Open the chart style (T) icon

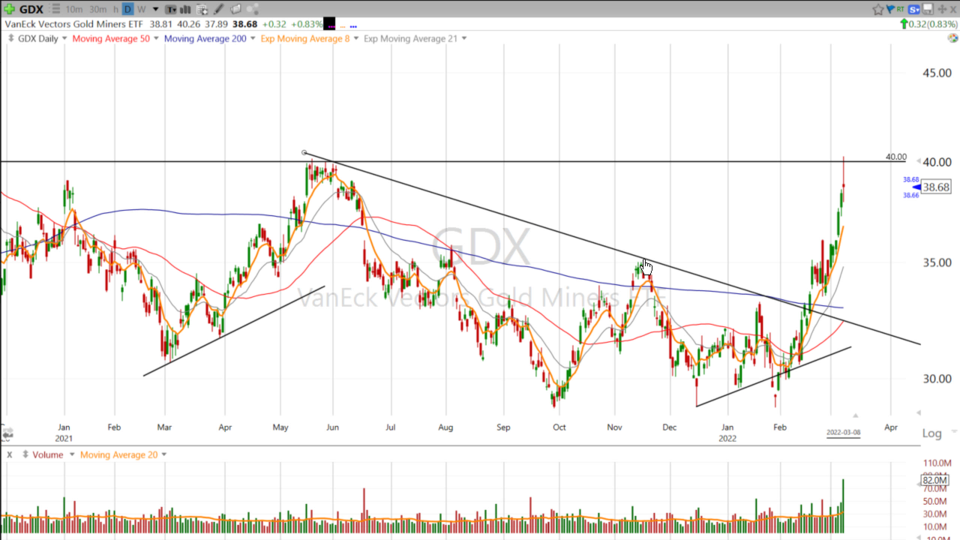(171, 9)
